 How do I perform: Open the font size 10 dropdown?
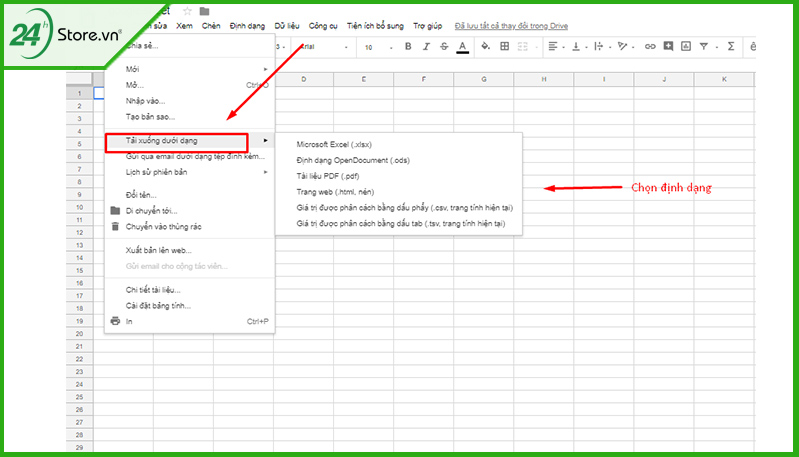(x=378, y=47)
